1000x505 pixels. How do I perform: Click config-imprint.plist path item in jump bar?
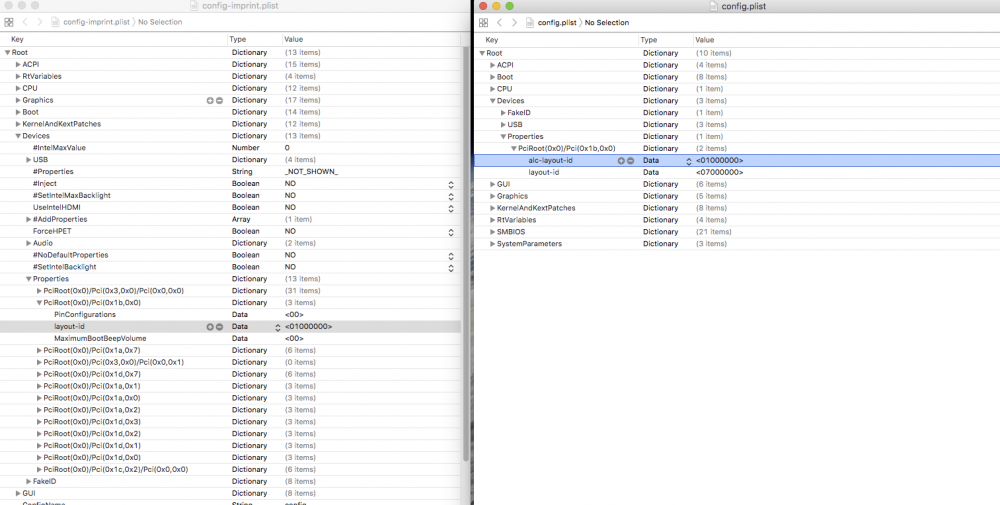pos(96,22)
